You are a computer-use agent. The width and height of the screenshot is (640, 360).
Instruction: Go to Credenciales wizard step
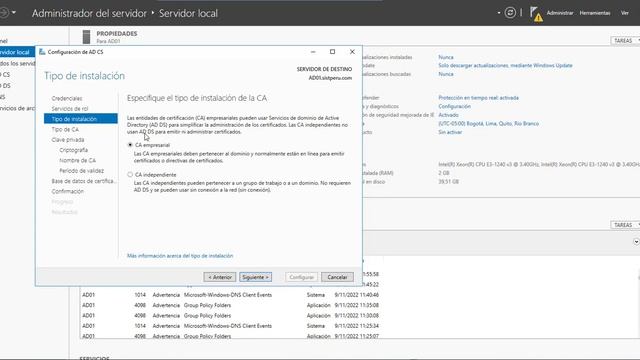(67, 98)
